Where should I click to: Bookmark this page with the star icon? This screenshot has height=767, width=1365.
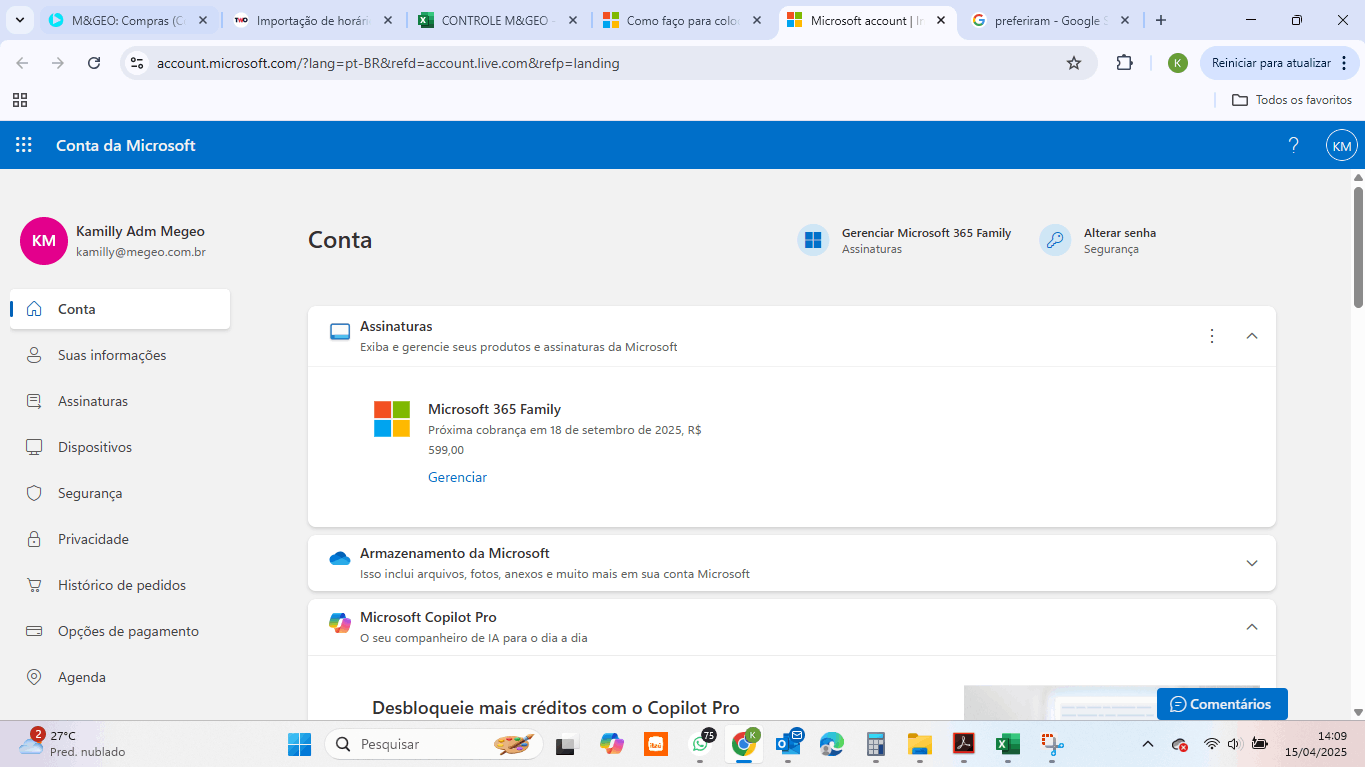1074,63
